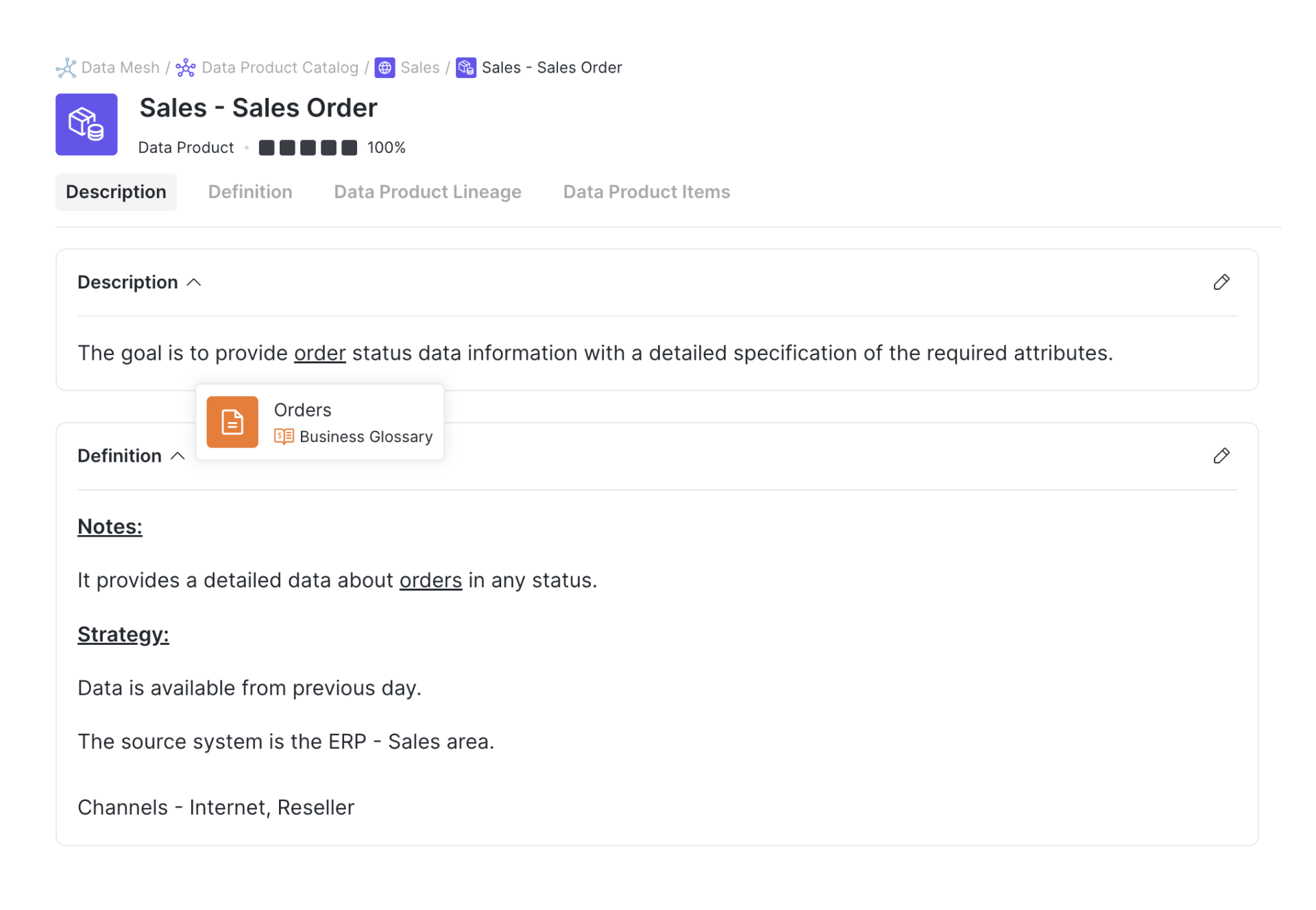The height and width of the screenshot is (910, 1316).
Task: Click the Data Mesh breadcrumb icon
Action: (66, 67)
